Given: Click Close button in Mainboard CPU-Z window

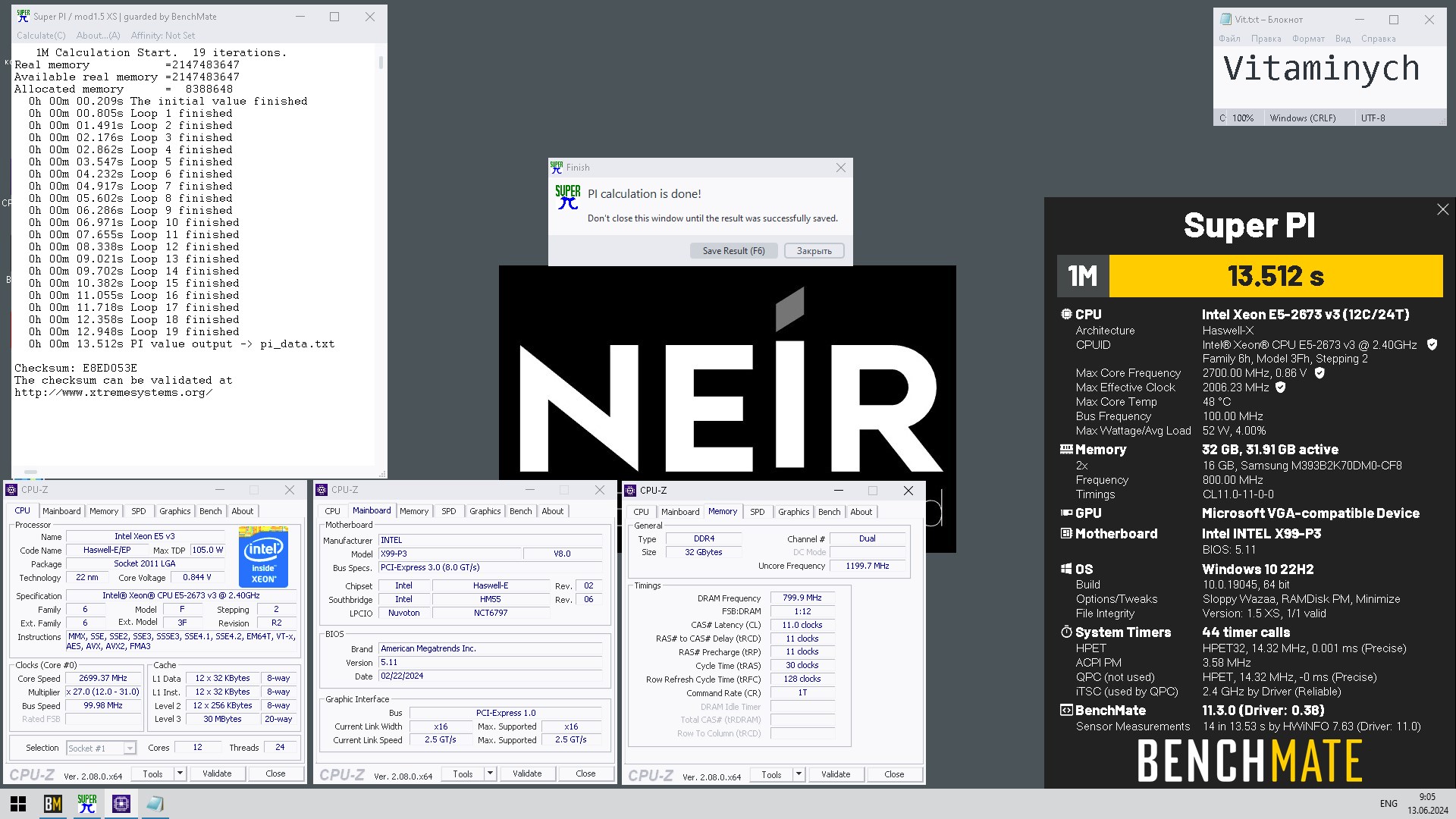Looking at the screenshot, I should pos(585,773).
